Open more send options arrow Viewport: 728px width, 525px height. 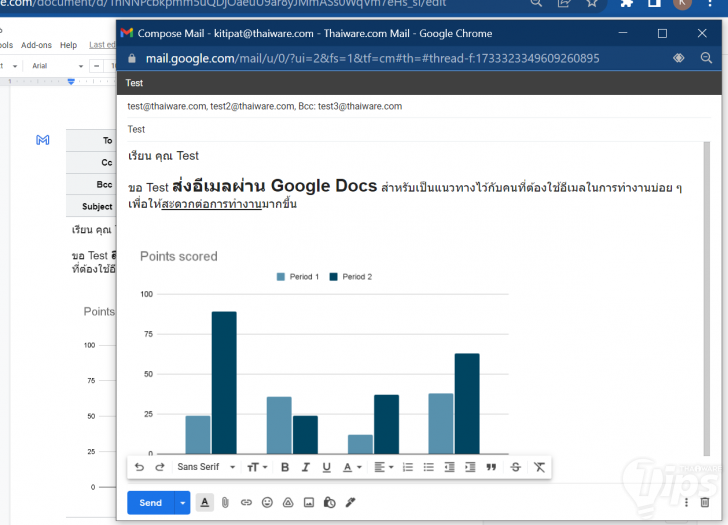pos(182,503)
